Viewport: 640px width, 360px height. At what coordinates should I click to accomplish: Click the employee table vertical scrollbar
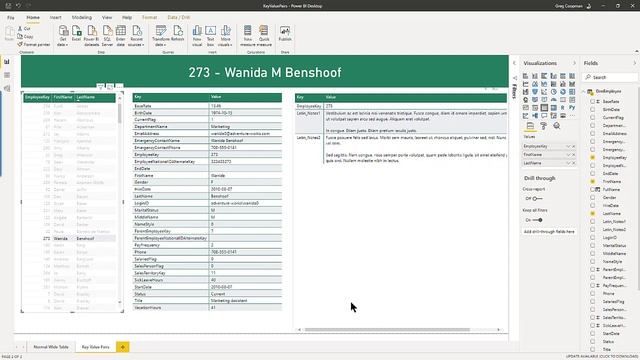pos(120,113)
